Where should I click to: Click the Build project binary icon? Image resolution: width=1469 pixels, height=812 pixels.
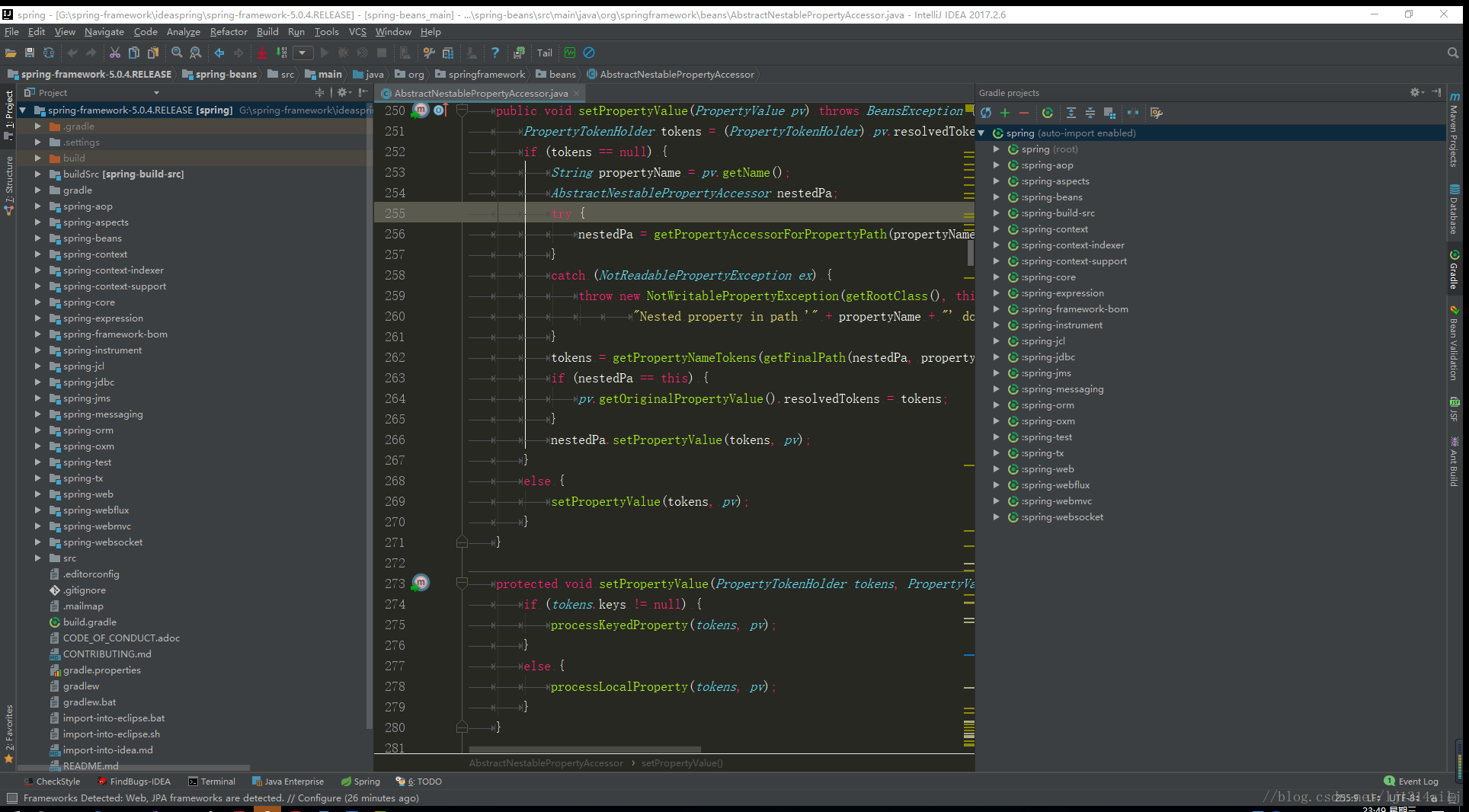(282, 53)
